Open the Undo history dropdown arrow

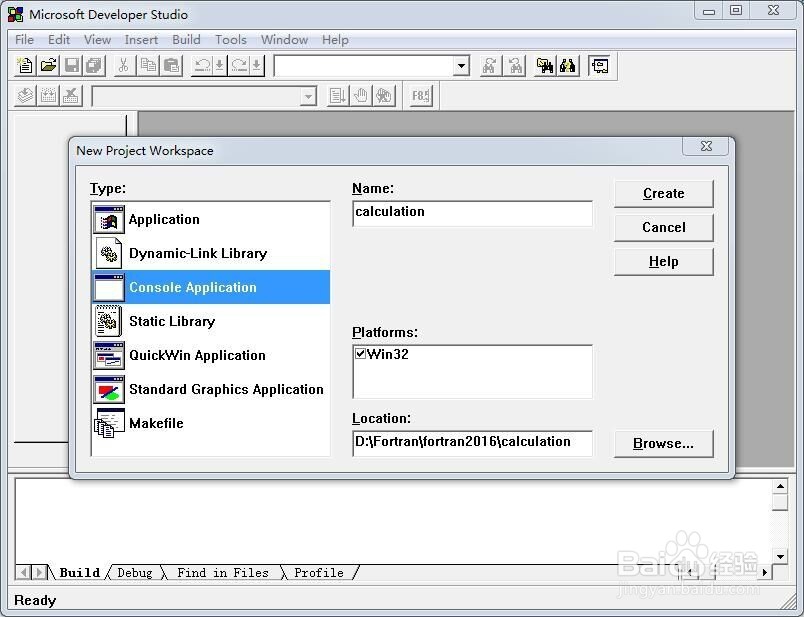click(219, 66)
